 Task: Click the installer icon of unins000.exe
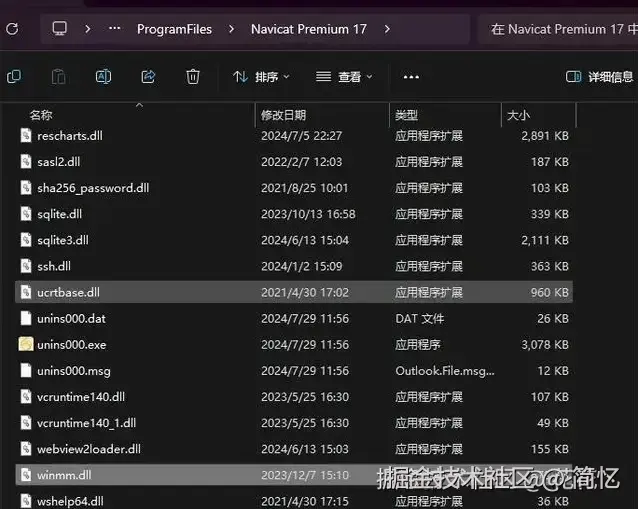tap(26, 344)
